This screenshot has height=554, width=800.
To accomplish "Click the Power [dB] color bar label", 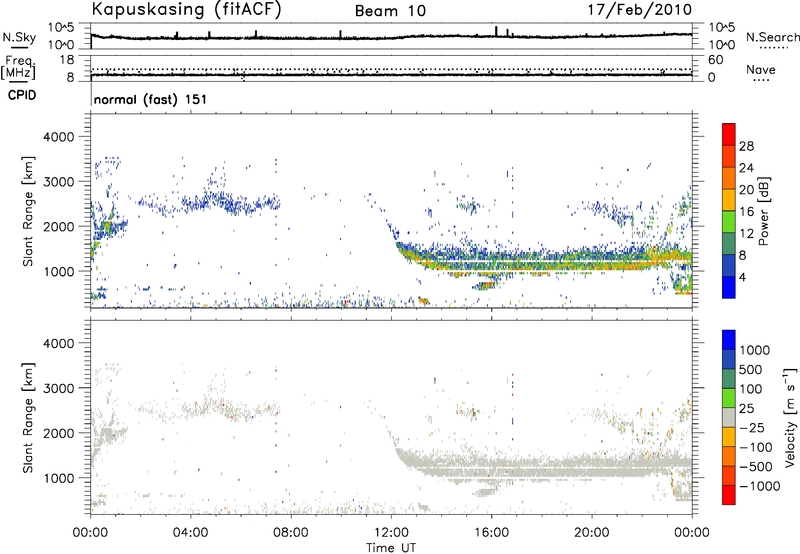I will pyautogui.click(x=763, y=211).
